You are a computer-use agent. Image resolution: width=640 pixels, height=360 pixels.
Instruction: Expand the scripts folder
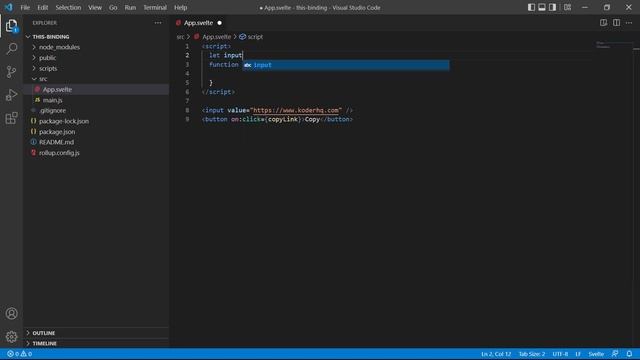[48, 69]
